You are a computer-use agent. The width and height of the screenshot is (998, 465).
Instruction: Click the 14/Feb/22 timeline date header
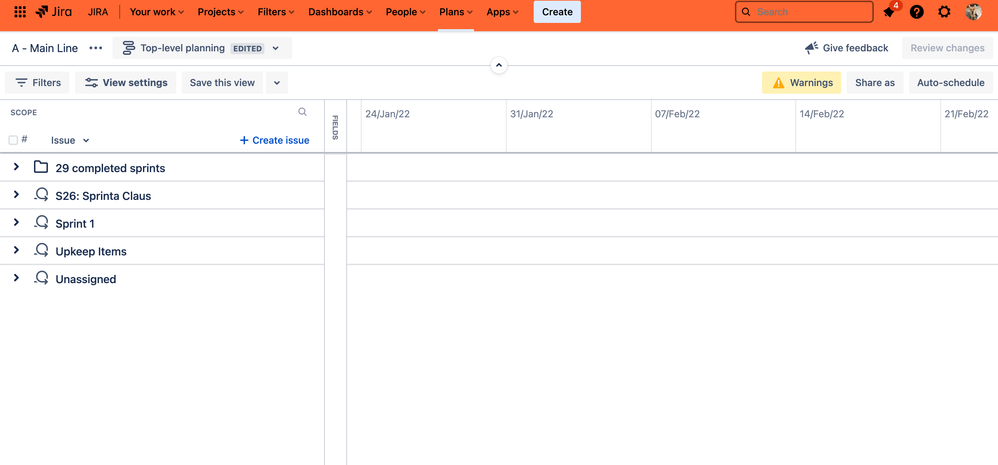[x=822, y=114]
